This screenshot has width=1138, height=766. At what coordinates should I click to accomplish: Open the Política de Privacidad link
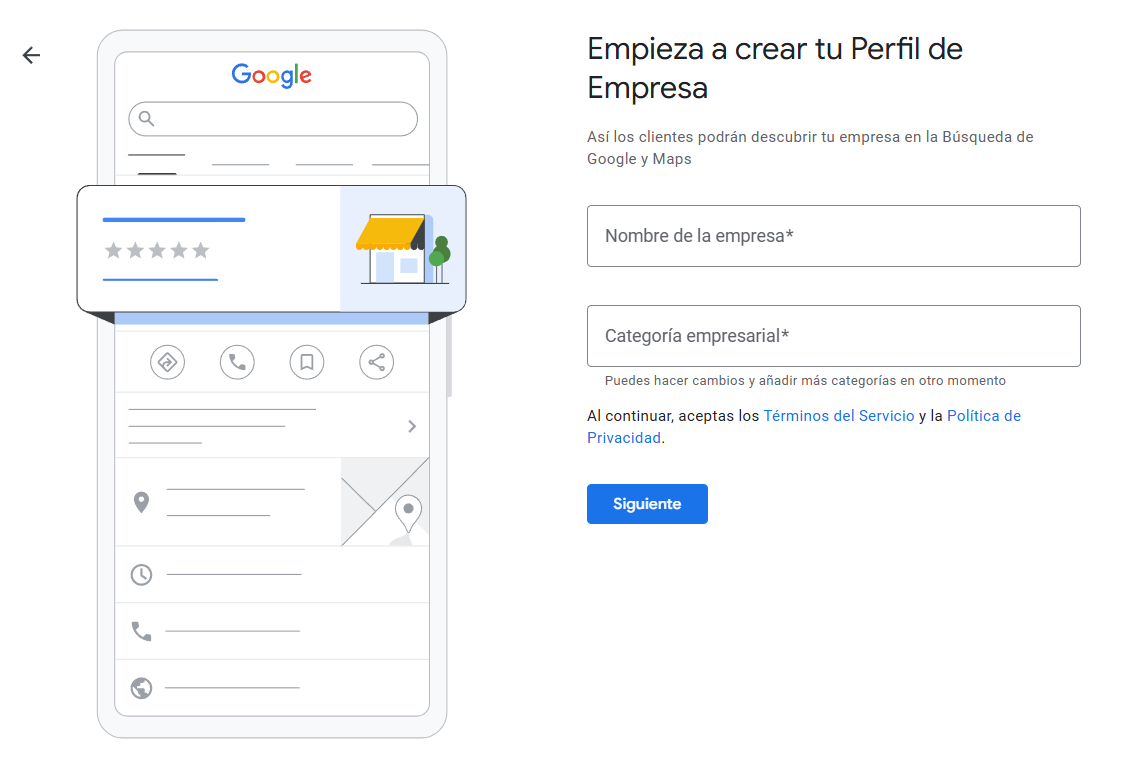(804, 427)
